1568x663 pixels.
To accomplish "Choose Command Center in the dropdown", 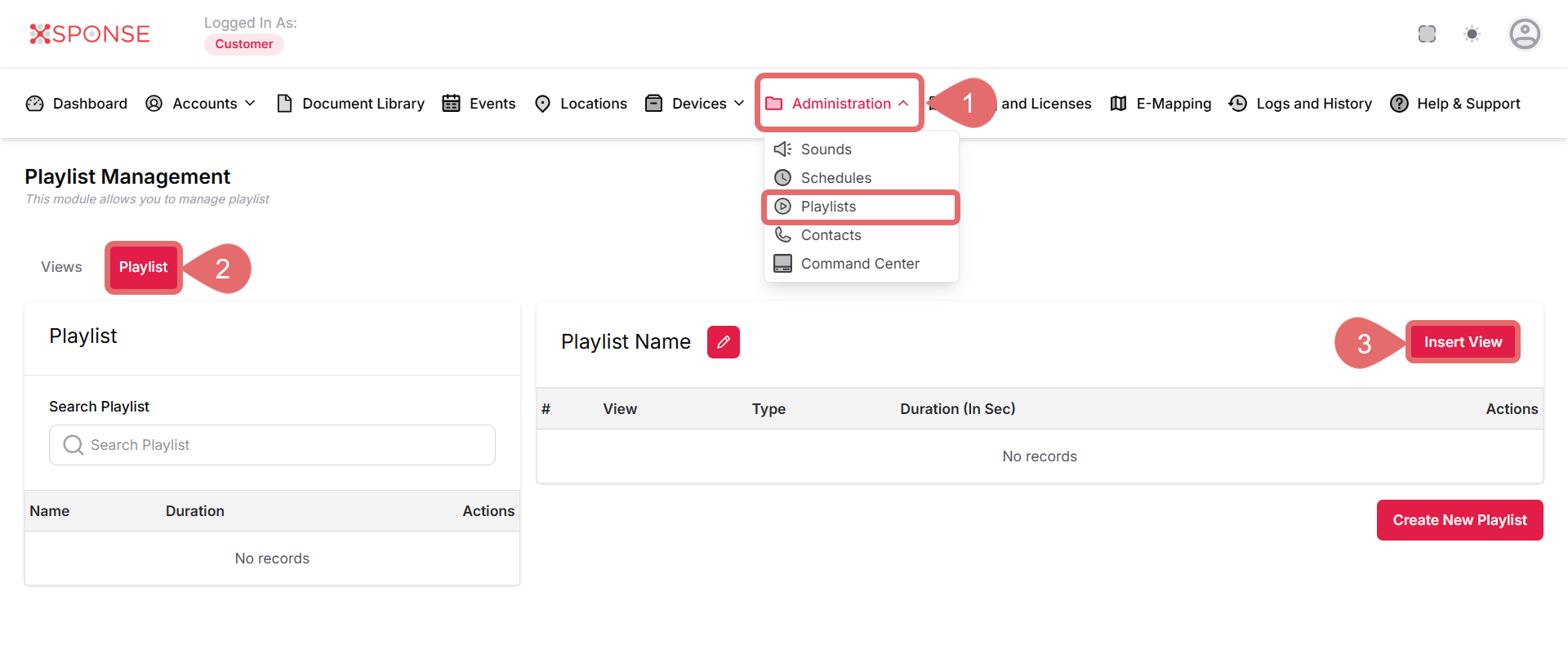I will pos(859,264).
